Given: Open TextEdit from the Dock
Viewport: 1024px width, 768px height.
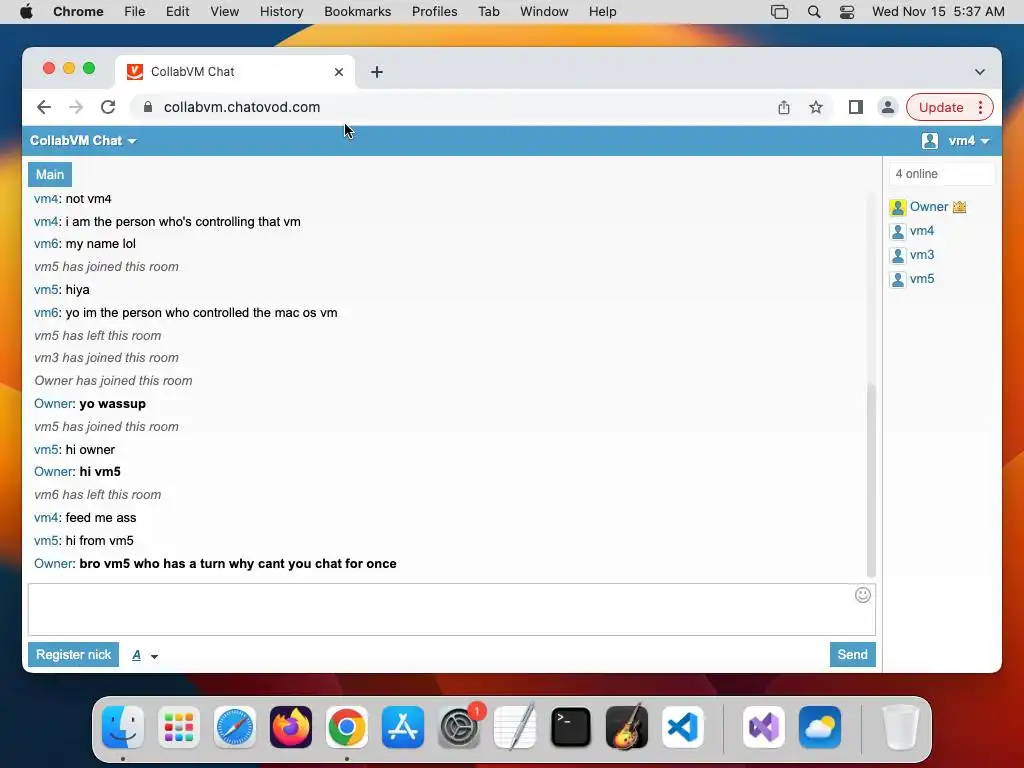Looking at the screenshot, I should 515,727.
